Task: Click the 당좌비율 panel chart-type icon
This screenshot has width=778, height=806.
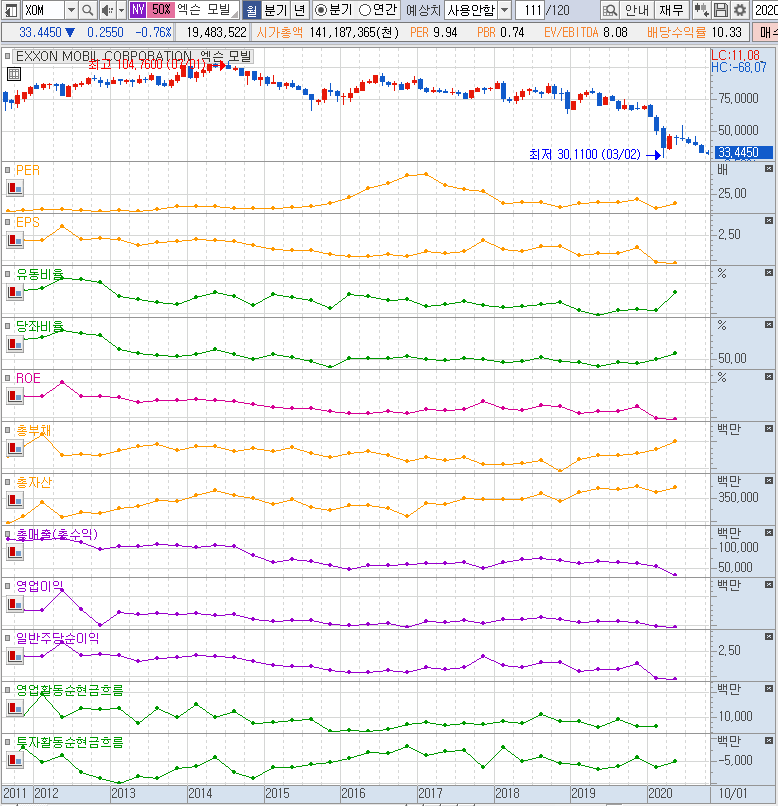Action: pos(15,344)
